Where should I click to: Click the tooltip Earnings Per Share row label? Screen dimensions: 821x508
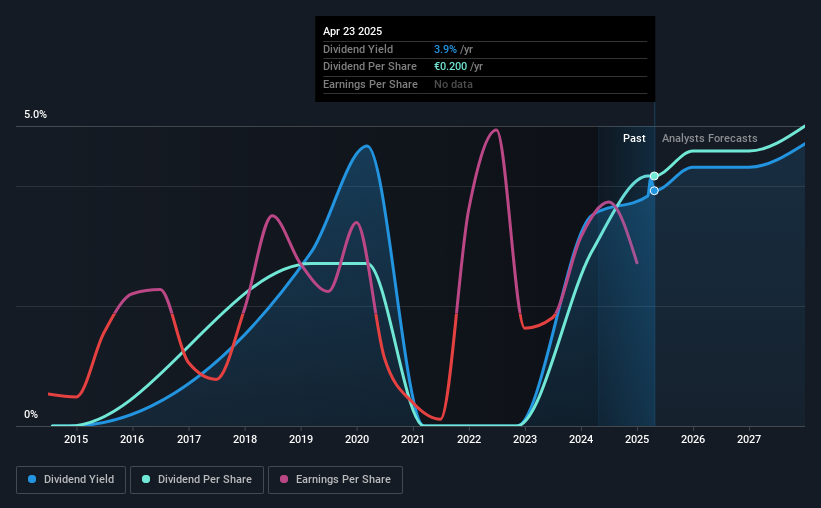[x=370, y=84]
